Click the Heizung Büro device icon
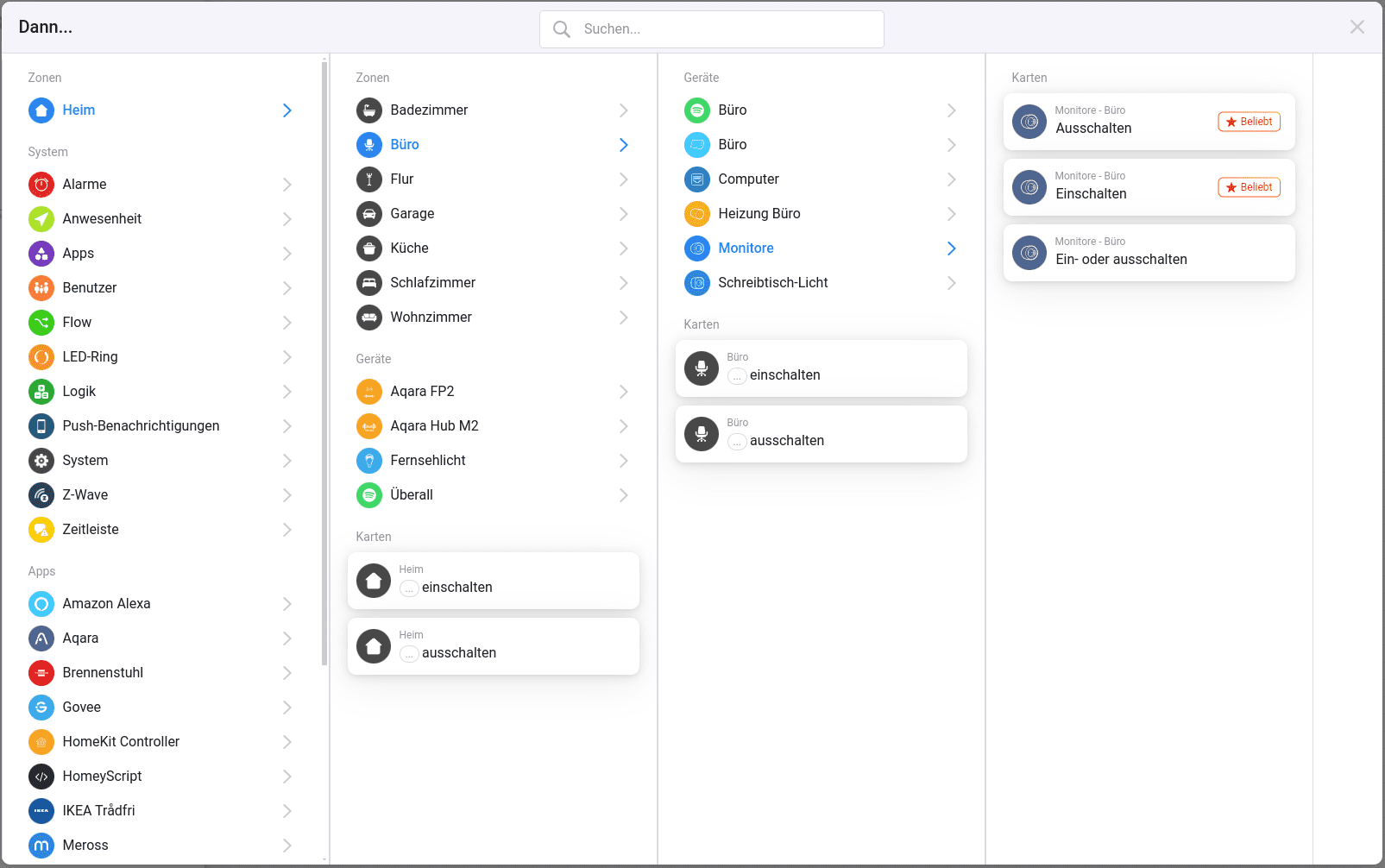Image resolution: width=1385 pixels, height=868 pixels. coord(697,214)
